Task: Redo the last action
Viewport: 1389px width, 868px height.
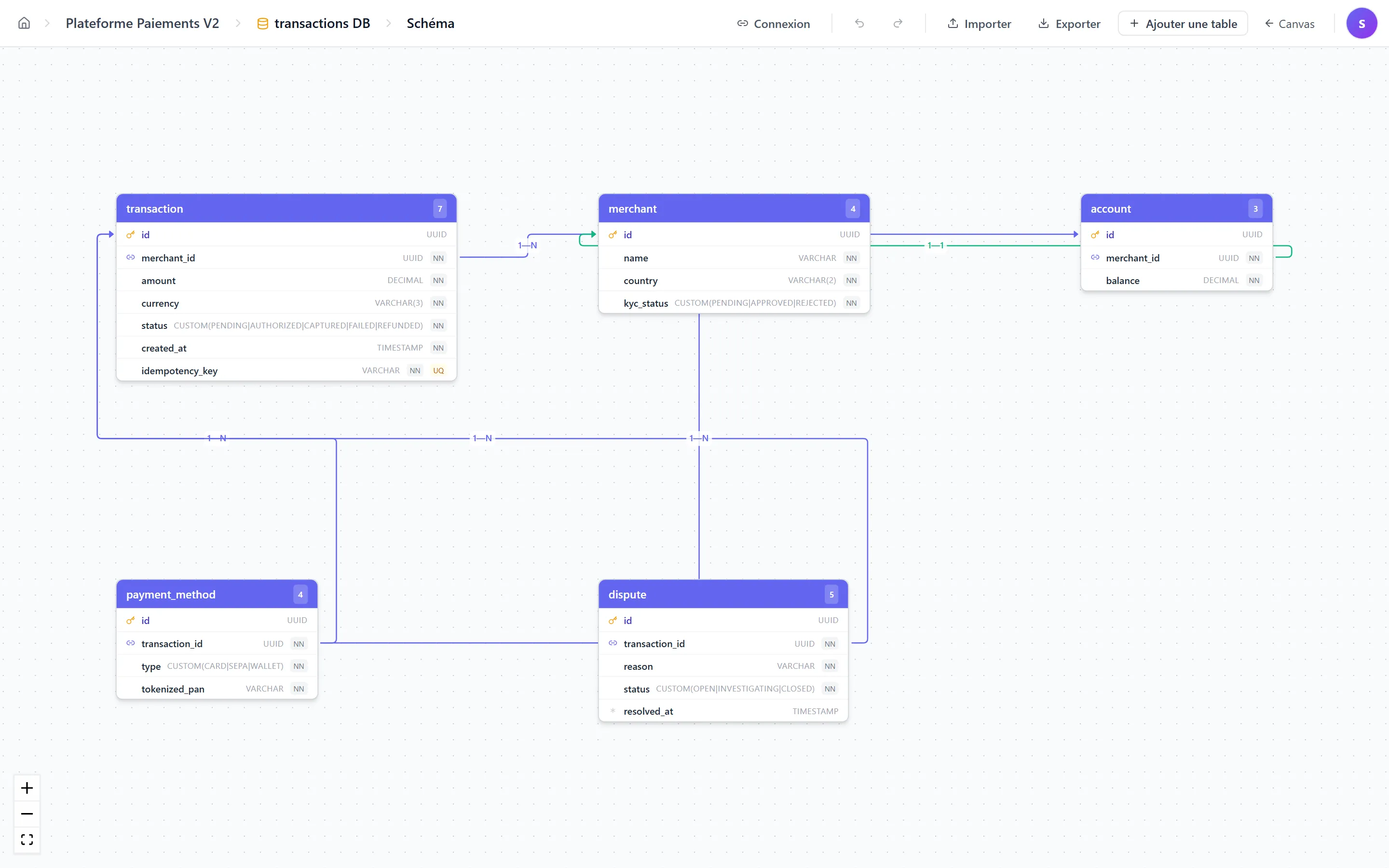Action: coord(898,24)
